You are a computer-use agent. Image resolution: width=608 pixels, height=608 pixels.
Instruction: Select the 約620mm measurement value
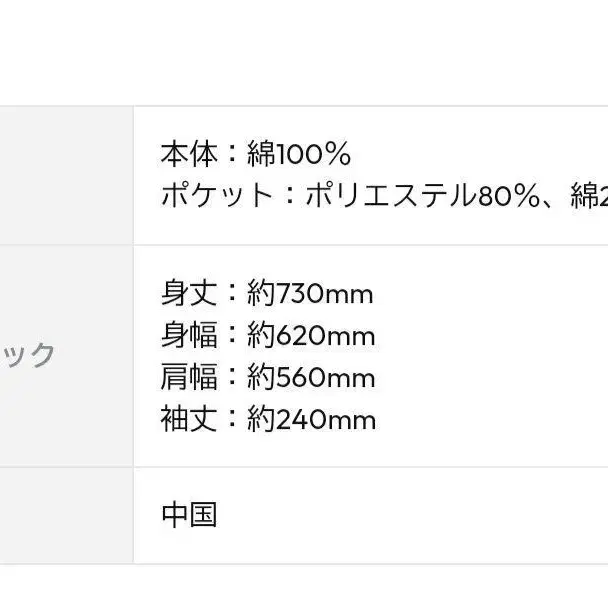click(x=311, y=335)
